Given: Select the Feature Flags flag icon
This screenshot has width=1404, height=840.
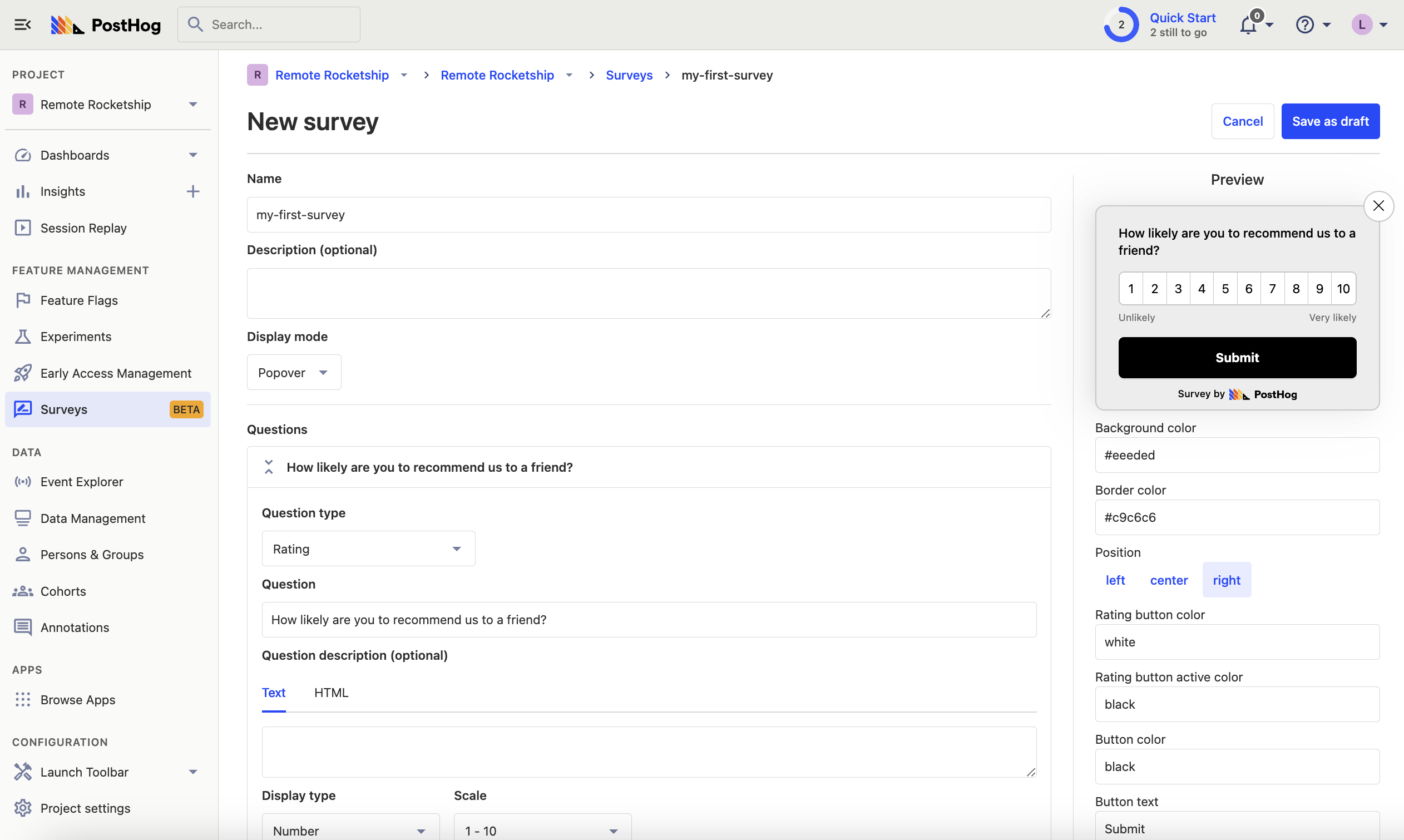Looking at the screenshot, I should tap(23, 300).
